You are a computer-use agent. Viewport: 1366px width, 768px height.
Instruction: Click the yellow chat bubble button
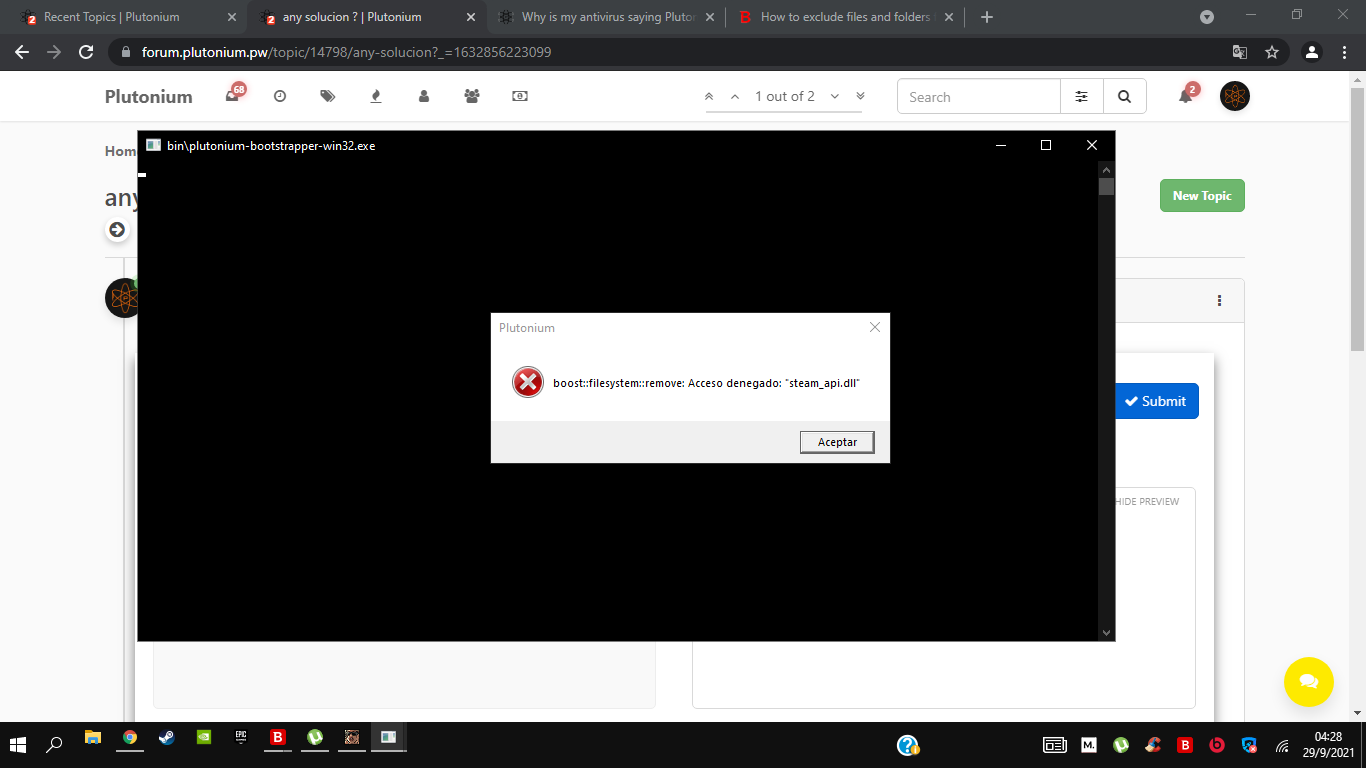click(1308, 681)
